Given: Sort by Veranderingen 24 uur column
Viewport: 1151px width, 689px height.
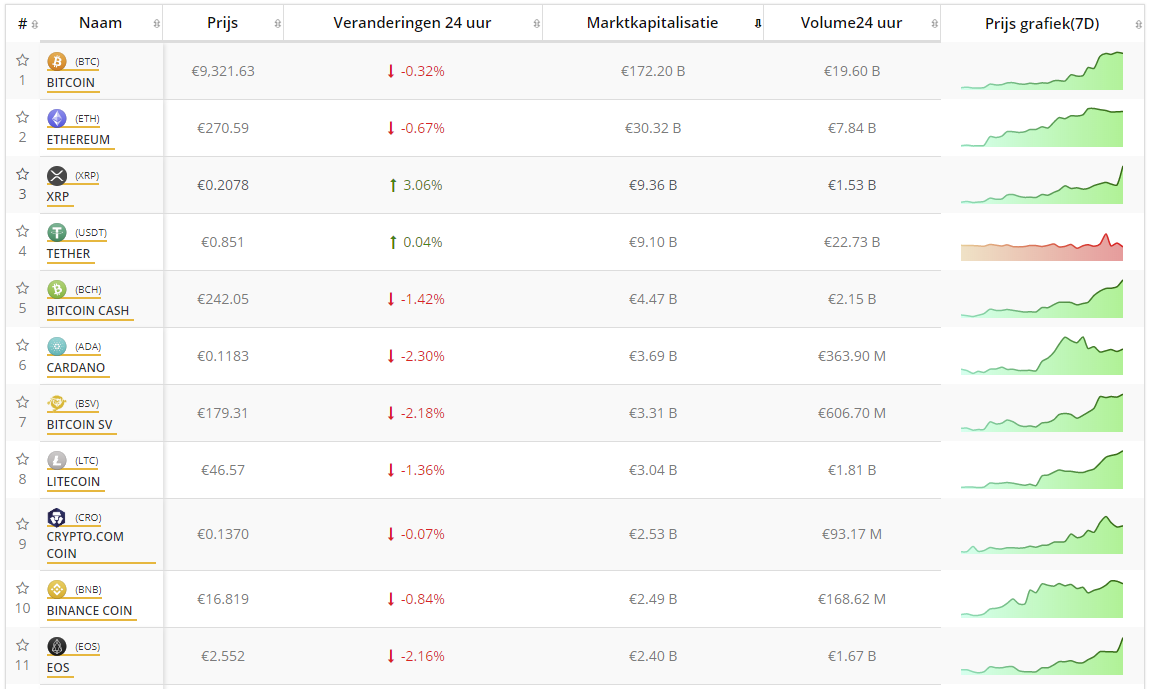Looking at the screenshot, I should (x=412, y=23).
